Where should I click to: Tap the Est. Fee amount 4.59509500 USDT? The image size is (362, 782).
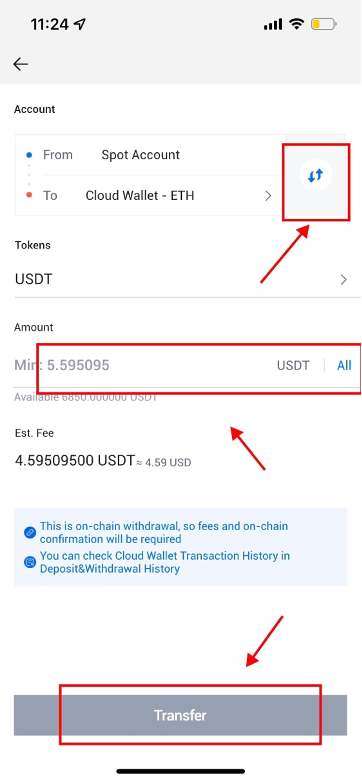[x=75, y=460]
